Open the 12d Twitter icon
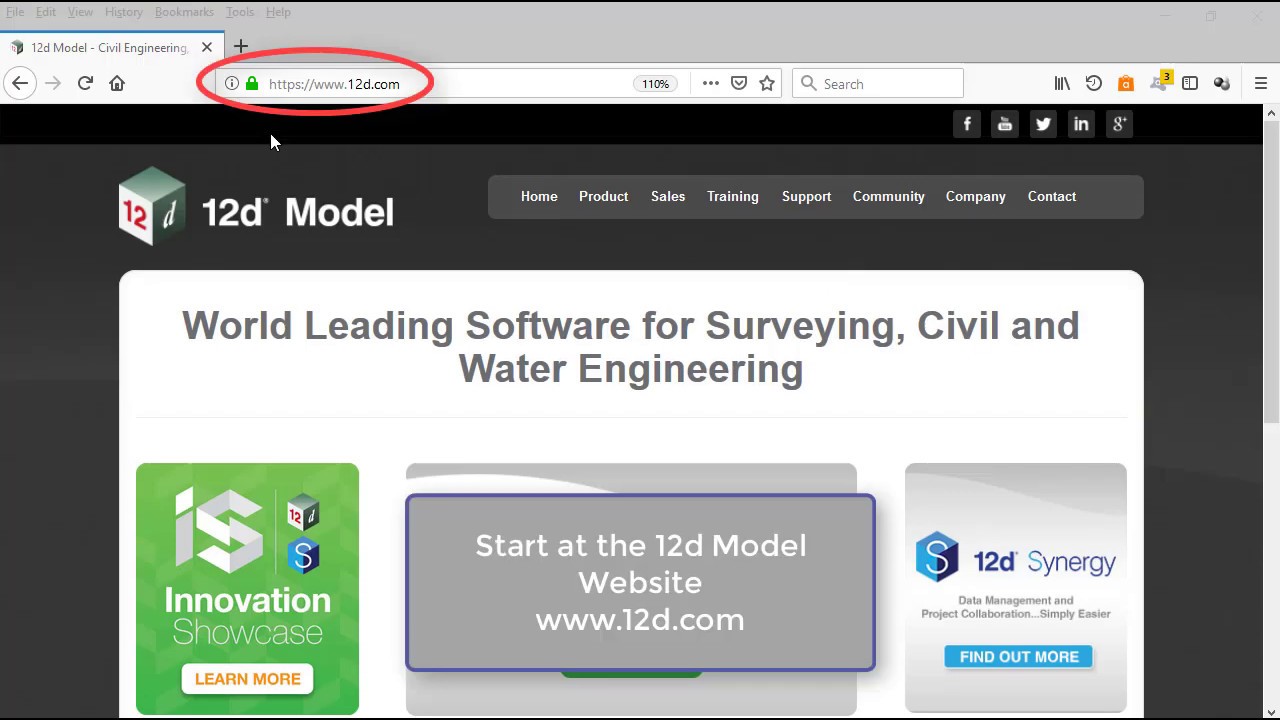Viewport: 1280px width, 720px height. coord(1043,124)
